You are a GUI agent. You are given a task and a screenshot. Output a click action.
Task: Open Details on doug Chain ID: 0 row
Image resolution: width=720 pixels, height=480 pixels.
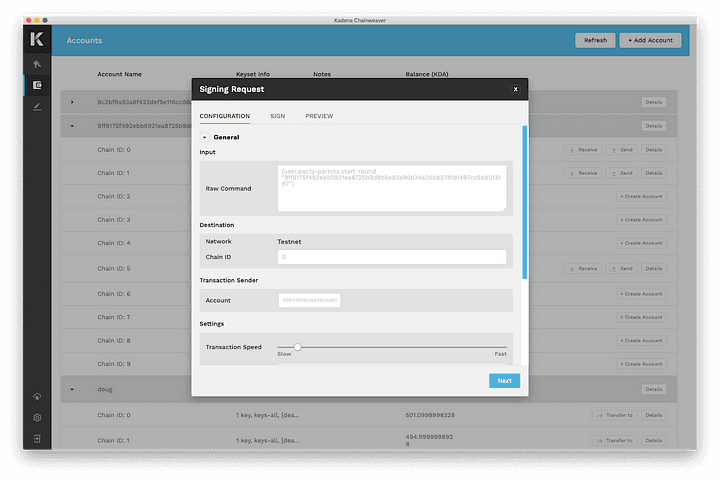click(653, 415)
